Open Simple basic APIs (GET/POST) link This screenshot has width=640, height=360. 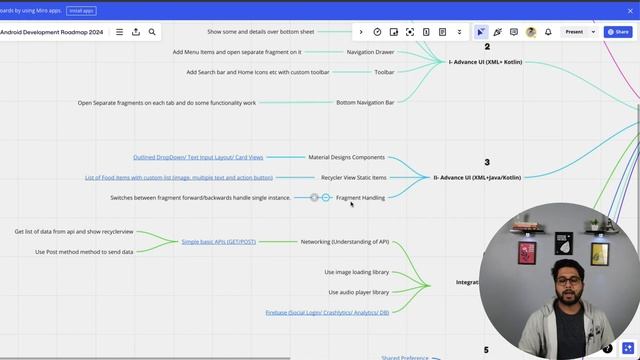pyautogui.click(x=219, y=242)
